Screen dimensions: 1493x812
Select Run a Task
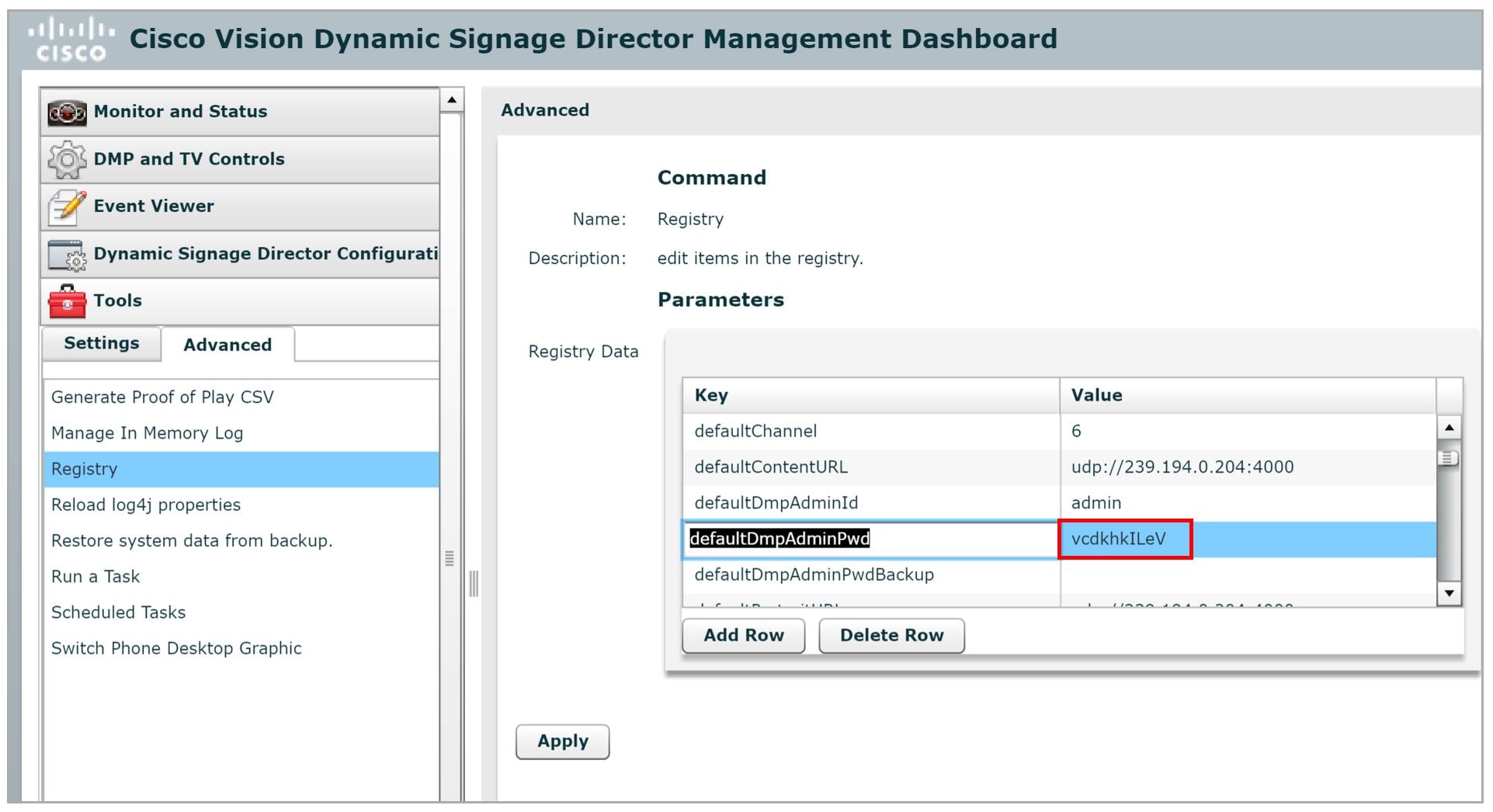[241, 577]
